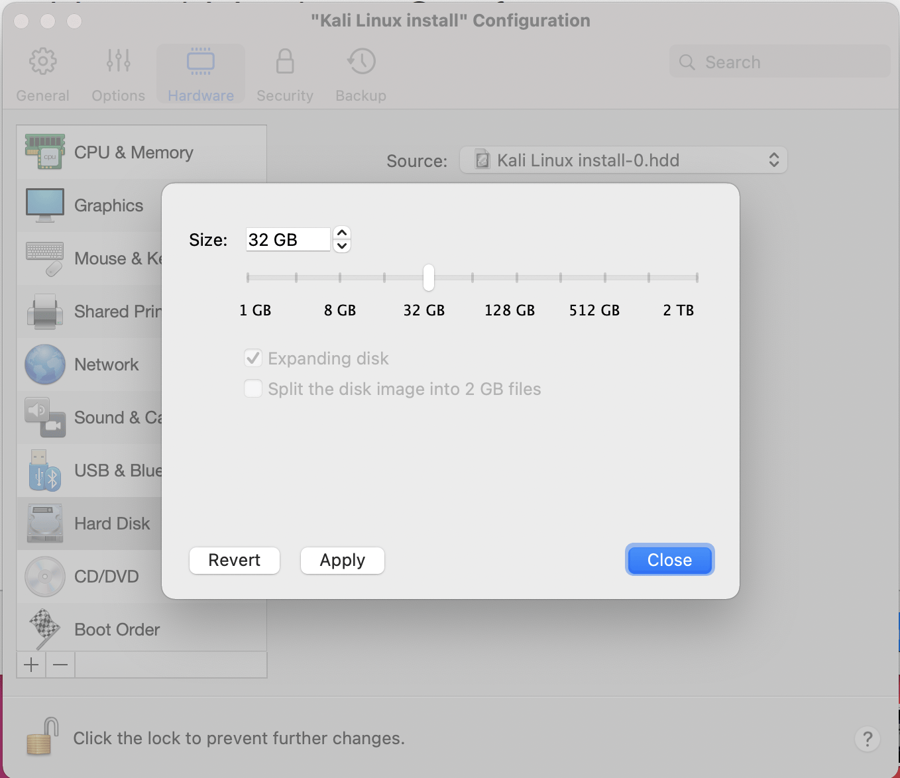Click the Revert button
The width and height of the screenshot is (900, 778).
pos(234,560)
